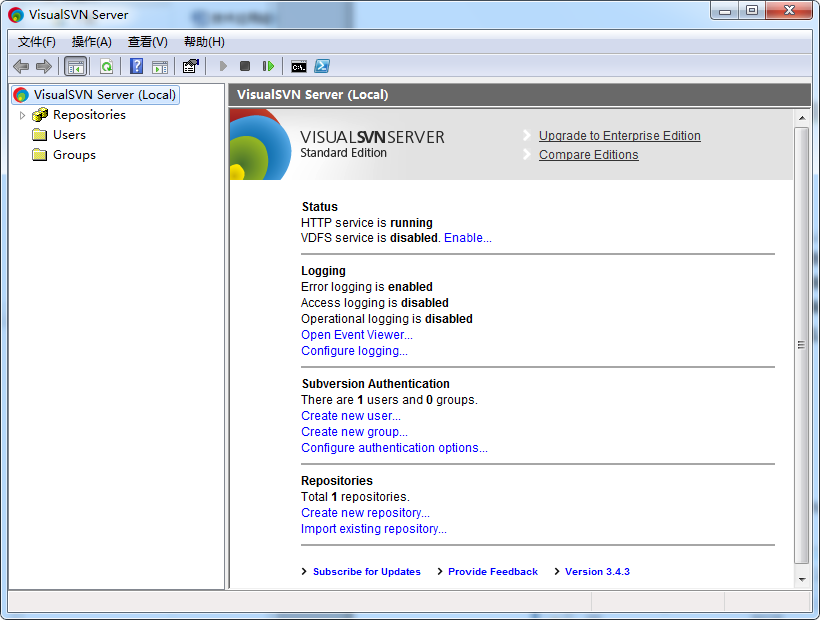Minimize the VisualSVN Server window

(x=725, y=11)
